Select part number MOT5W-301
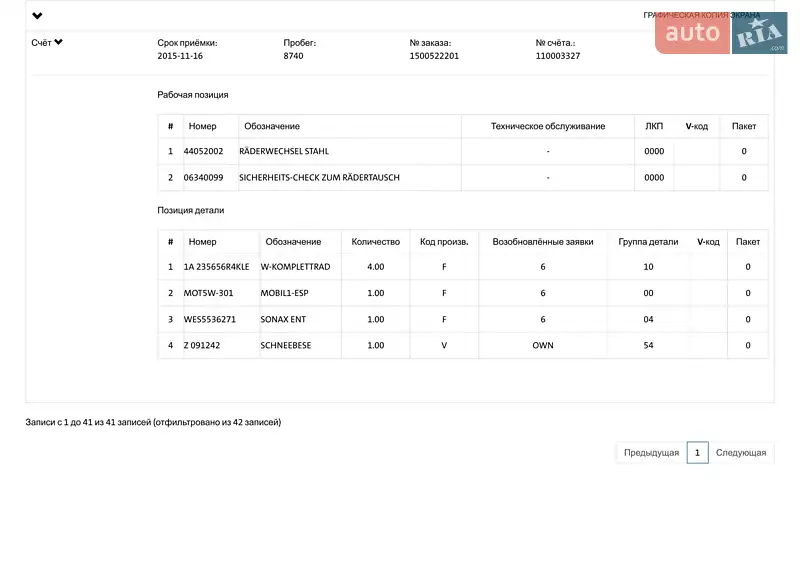 coord(208,293)
